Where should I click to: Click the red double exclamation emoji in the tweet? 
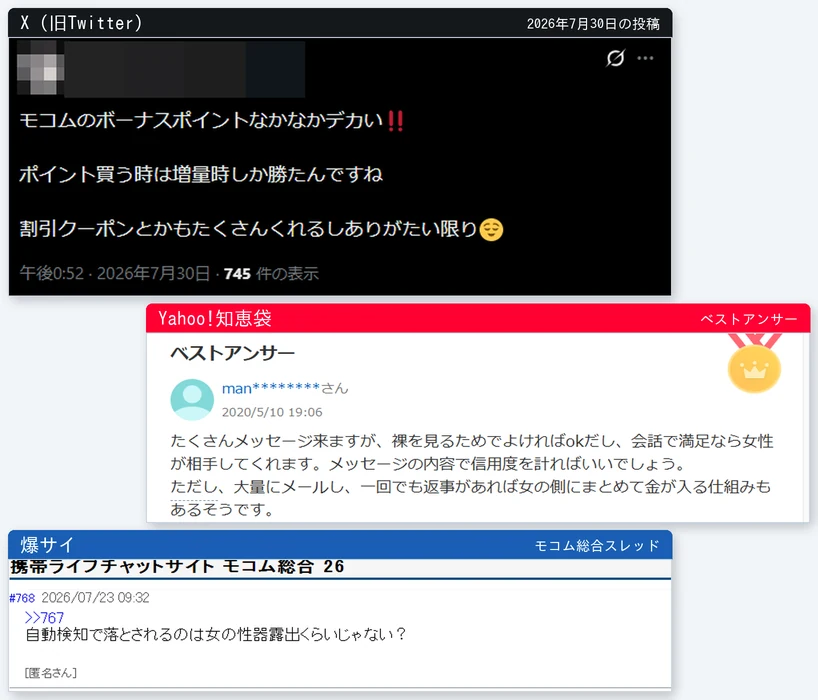point(395,120)
